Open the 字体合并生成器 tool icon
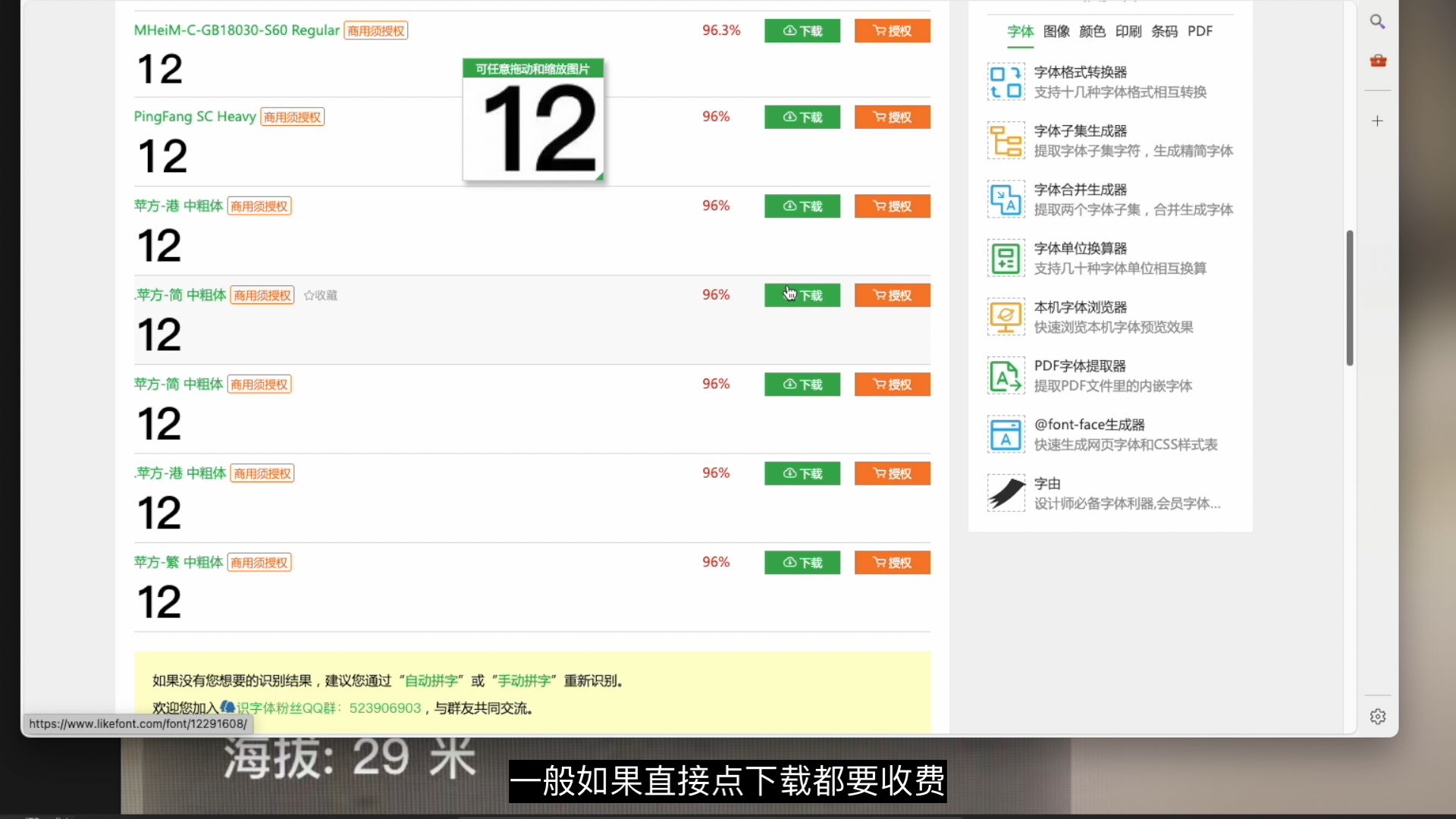Screen dimensions: 1456x819 pos(1006,199)
